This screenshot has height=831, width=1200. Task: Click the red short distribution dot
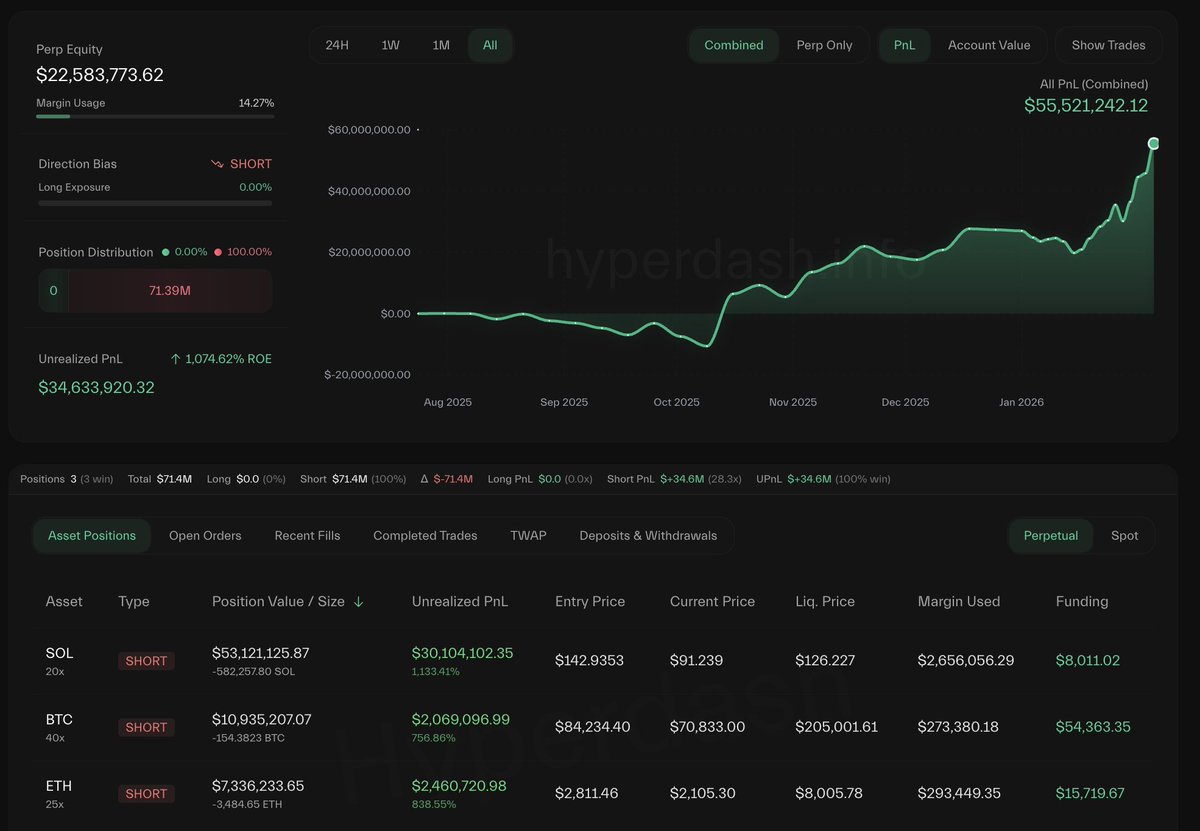tap(218, 253)
